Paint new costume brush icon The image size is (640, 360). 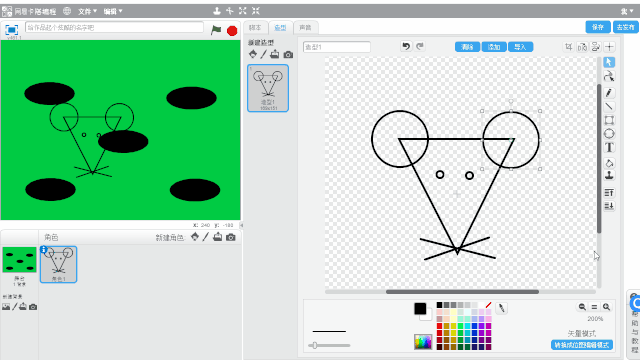click(x=264, y=54)
